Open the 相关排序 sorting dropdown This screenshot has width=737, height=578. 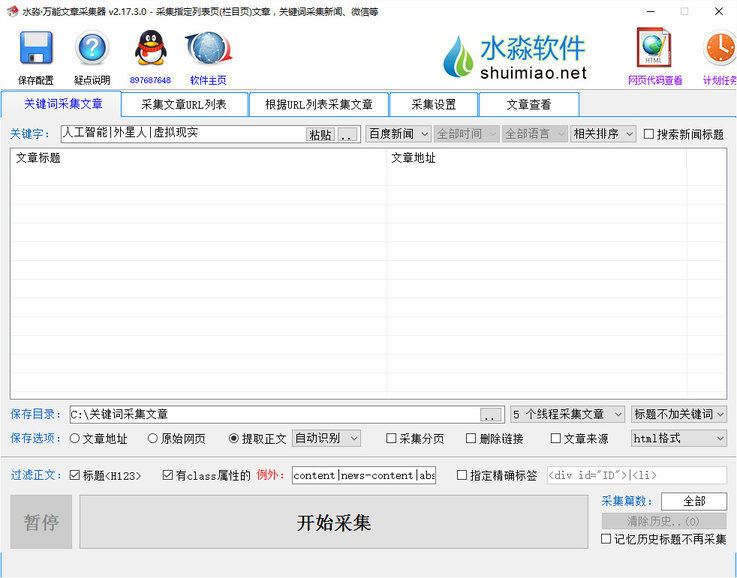[x=603, y=134]
